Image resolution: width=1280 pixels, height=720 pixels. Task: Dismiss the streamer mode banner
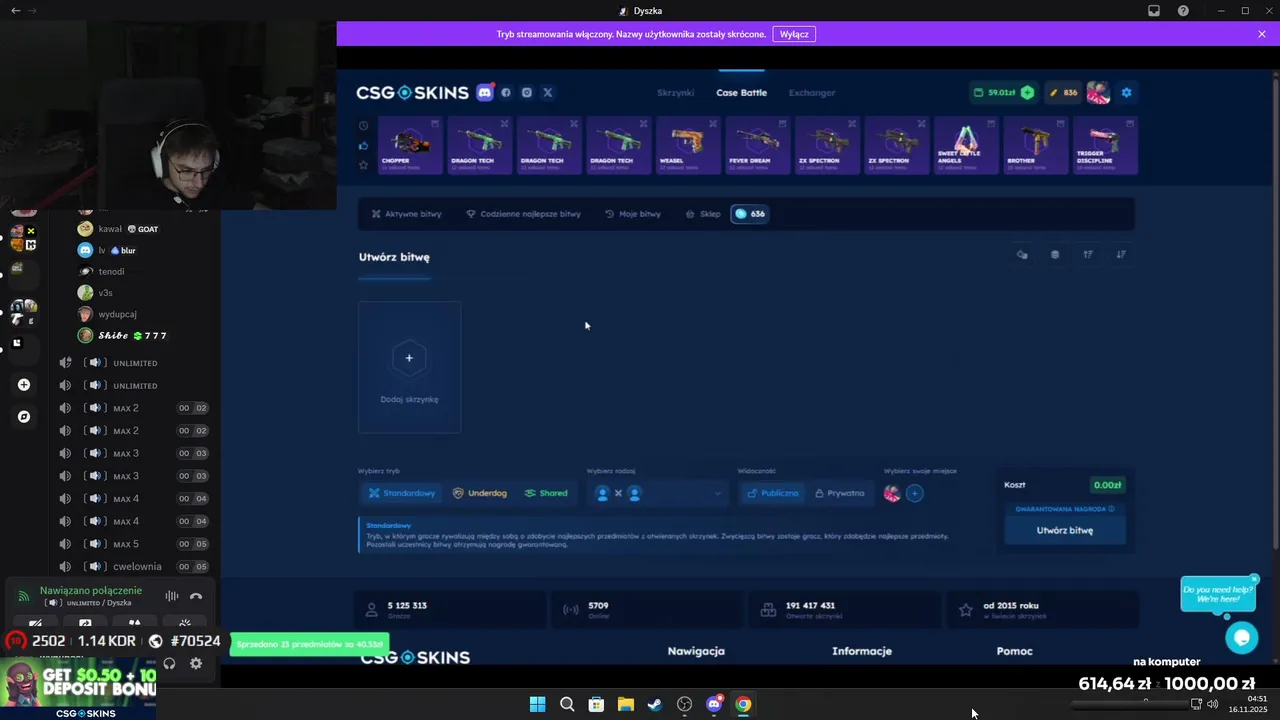tap(1262, 34)
